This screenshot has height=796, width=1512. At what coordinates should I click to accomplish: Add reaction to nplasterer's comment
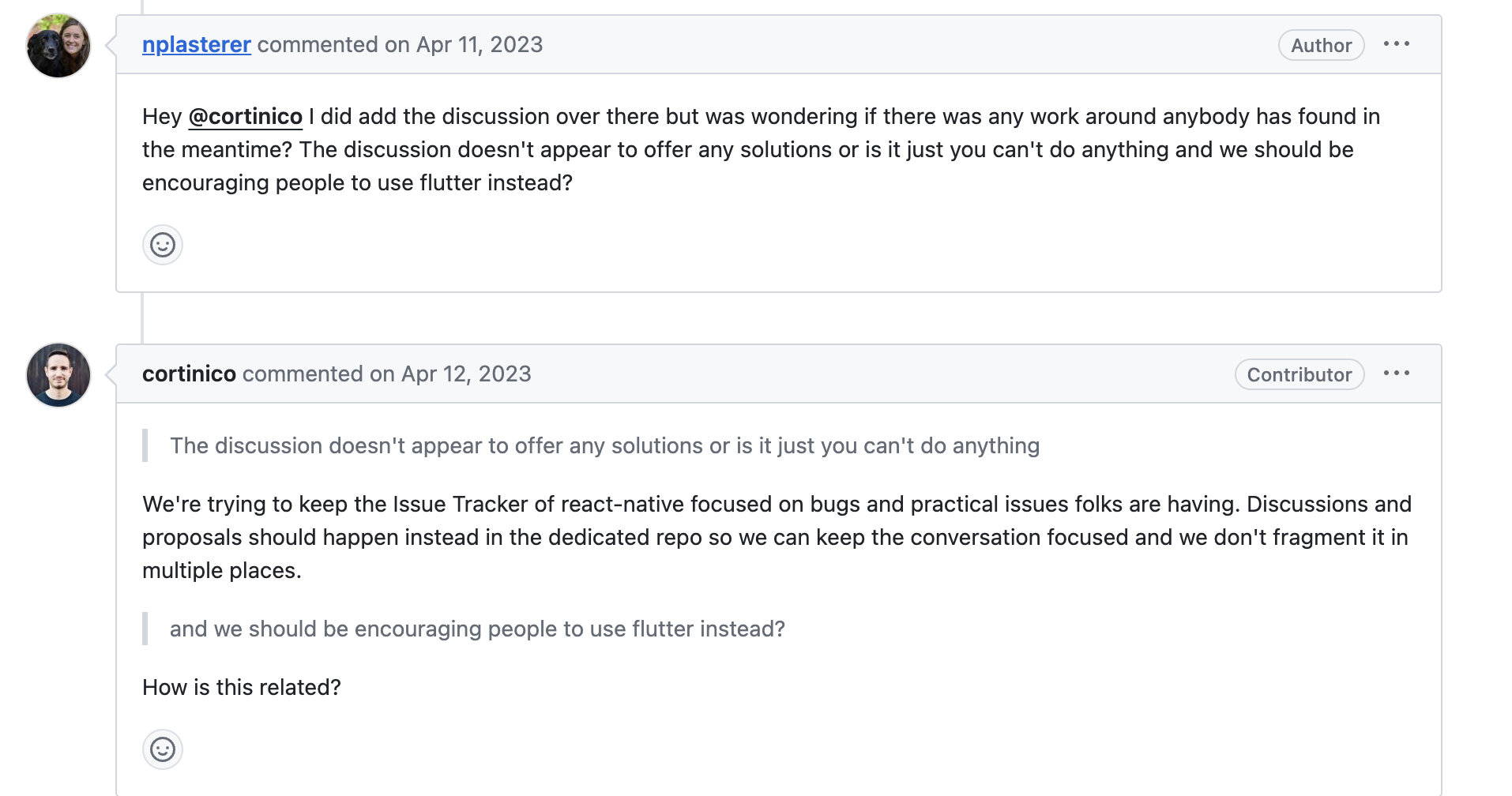click(163, 245)
